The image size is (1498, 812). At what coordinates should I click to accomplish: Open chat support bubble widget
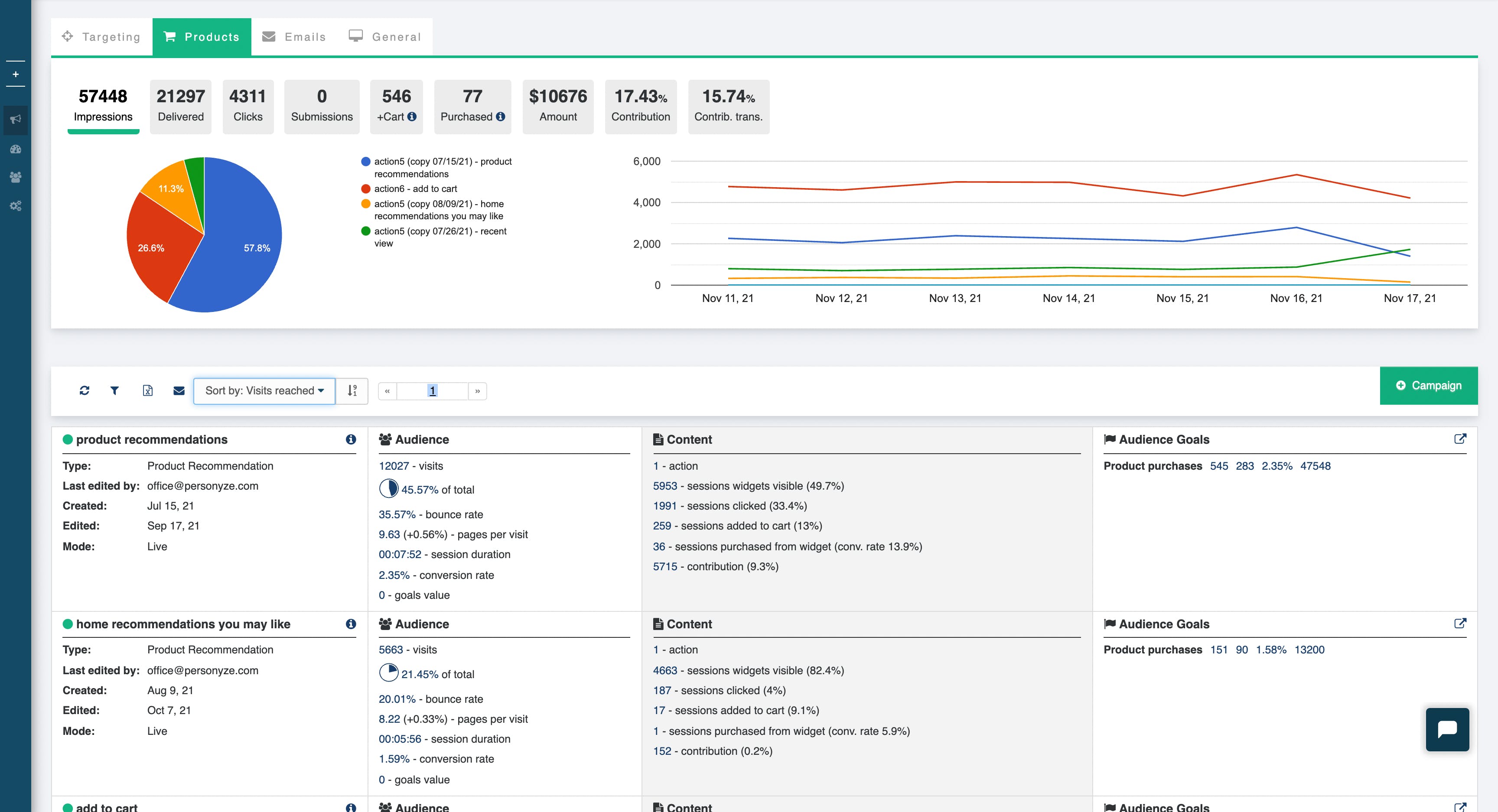[1447, 729]
